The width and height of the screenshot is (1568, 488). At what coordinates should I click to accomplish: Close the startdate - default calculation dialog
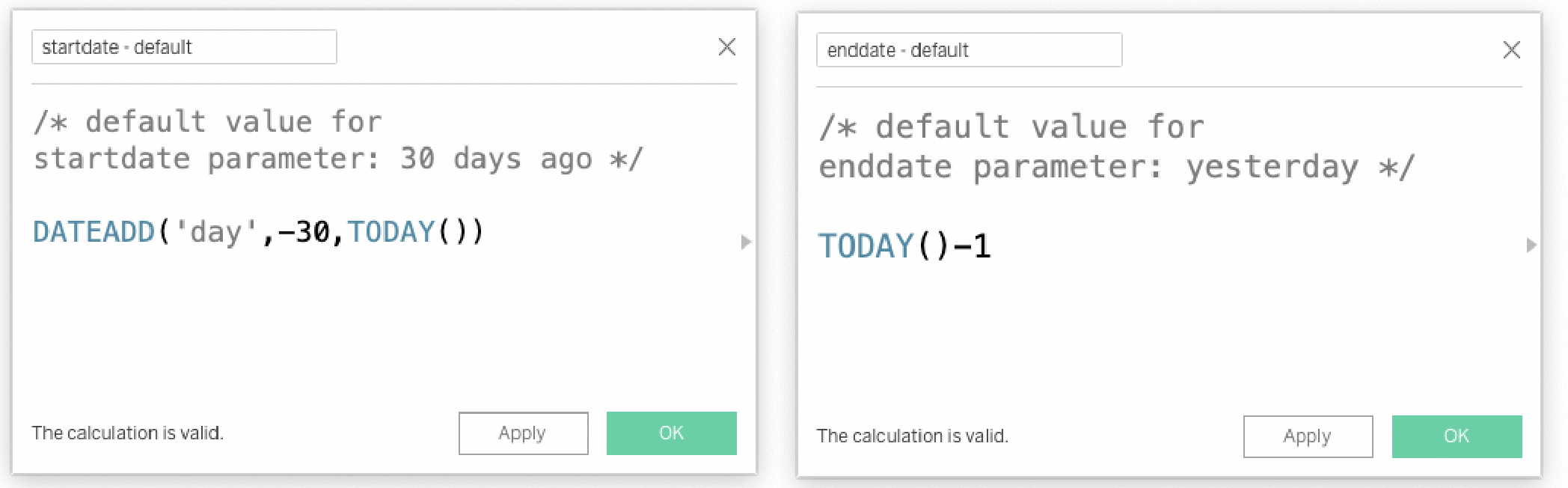726,47
